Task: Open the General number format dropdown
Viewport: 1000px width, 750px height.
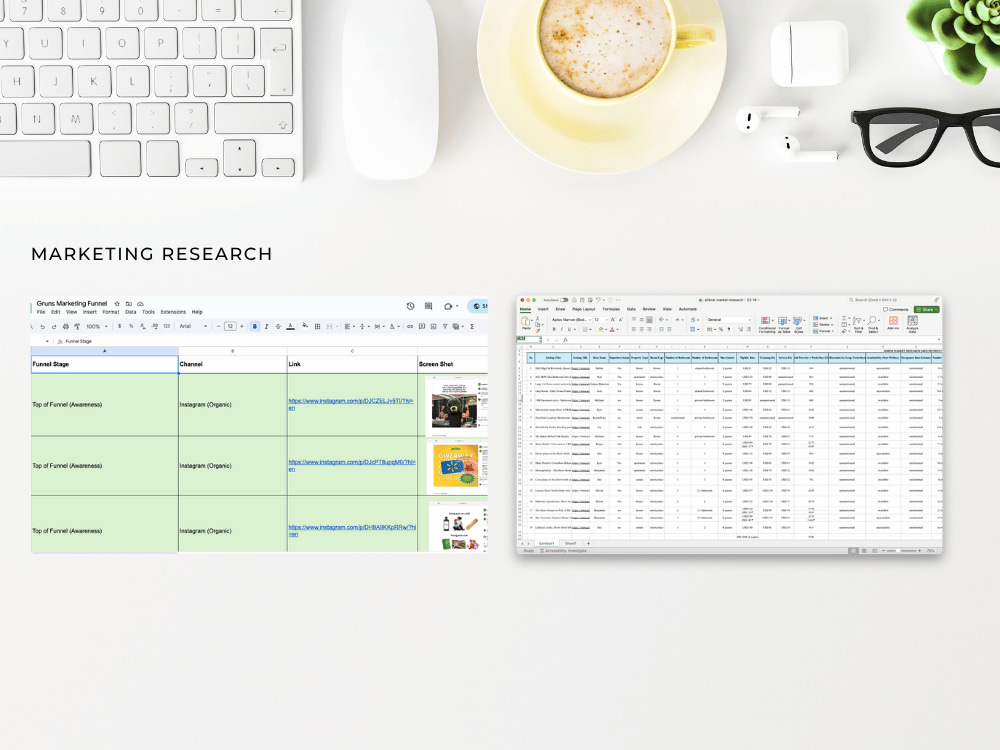Action: pyautogui.click(x=729, y=320)
